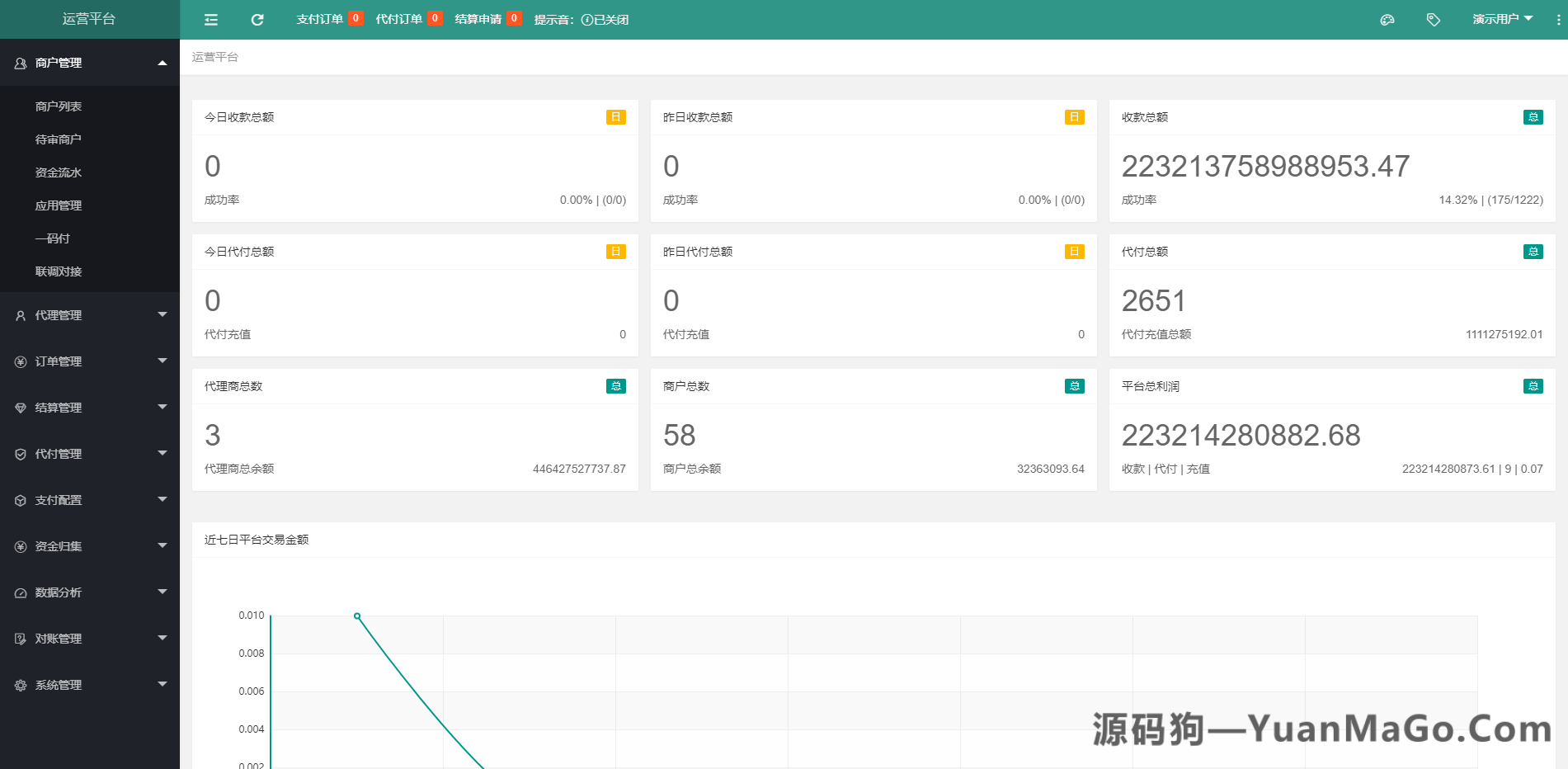Image resolution: width=1568 pixels, height=769 pixels.
Task: Switch to 支付订单 in top bar
Action: (321, 18)
